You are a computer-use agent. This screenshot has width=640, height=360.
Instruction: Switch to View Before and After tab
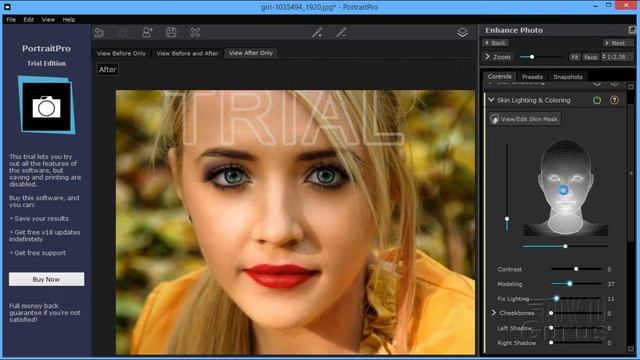coord(187,53)
